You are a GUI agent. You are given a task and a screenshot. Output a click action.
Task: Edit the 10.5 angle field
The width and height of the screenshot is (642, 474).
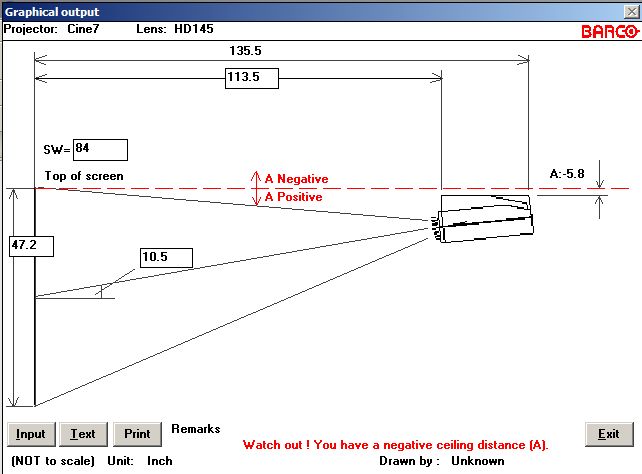[x=166, y=258]
